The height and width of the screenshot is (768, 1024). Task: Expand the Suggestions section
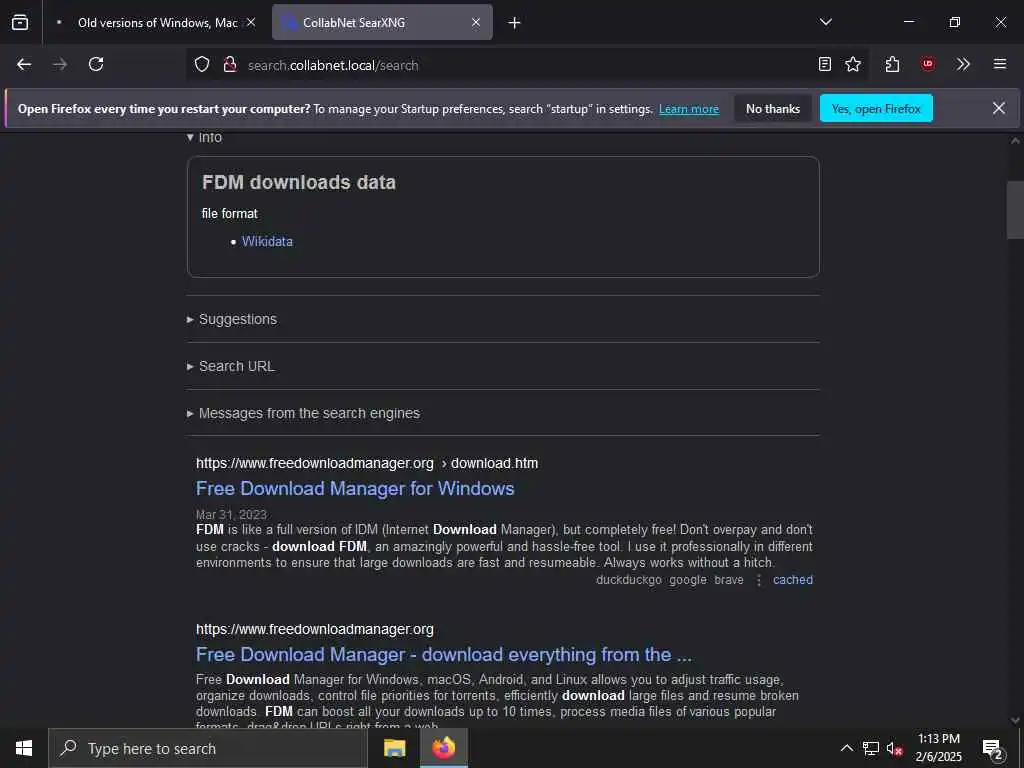click(x=232, y=319)
